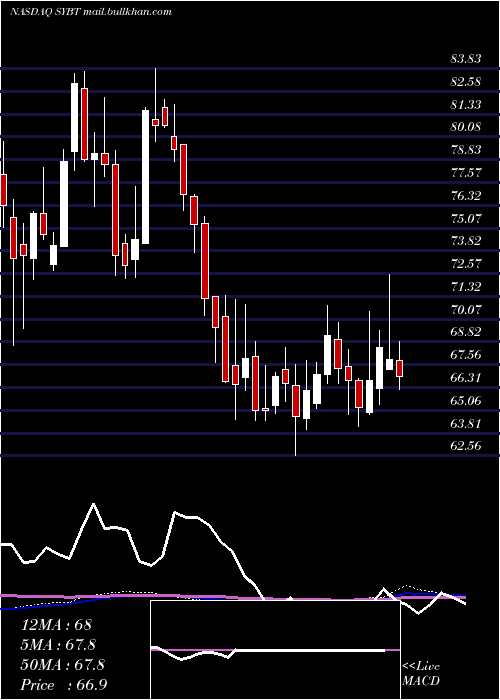Click the 73.82 price axis label
The width and height of the screenshot is (500, 700).
[466, 241]
